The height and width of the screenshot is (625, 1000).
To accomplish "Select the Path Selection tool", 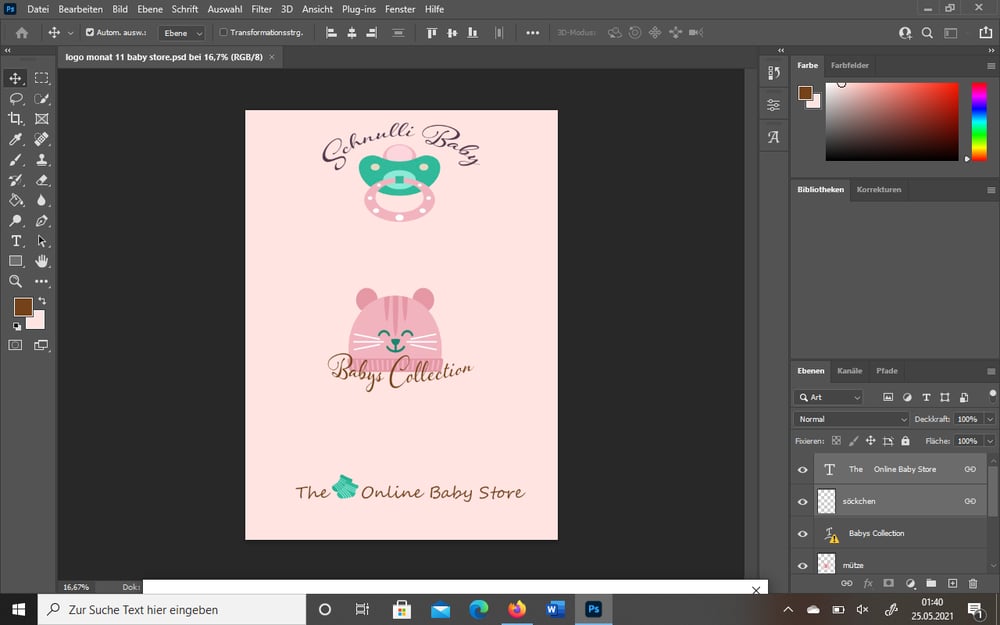I will [41, 241].
